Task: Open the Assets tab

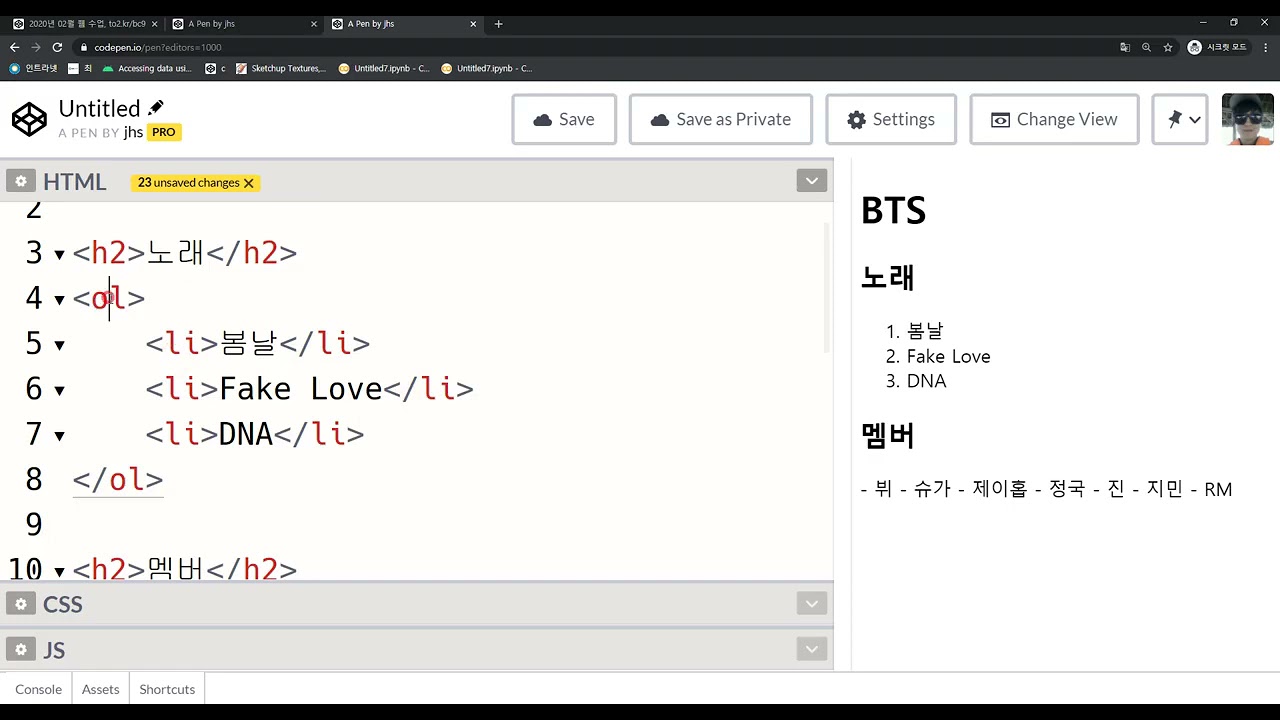Action: click(x=100, y=689)
